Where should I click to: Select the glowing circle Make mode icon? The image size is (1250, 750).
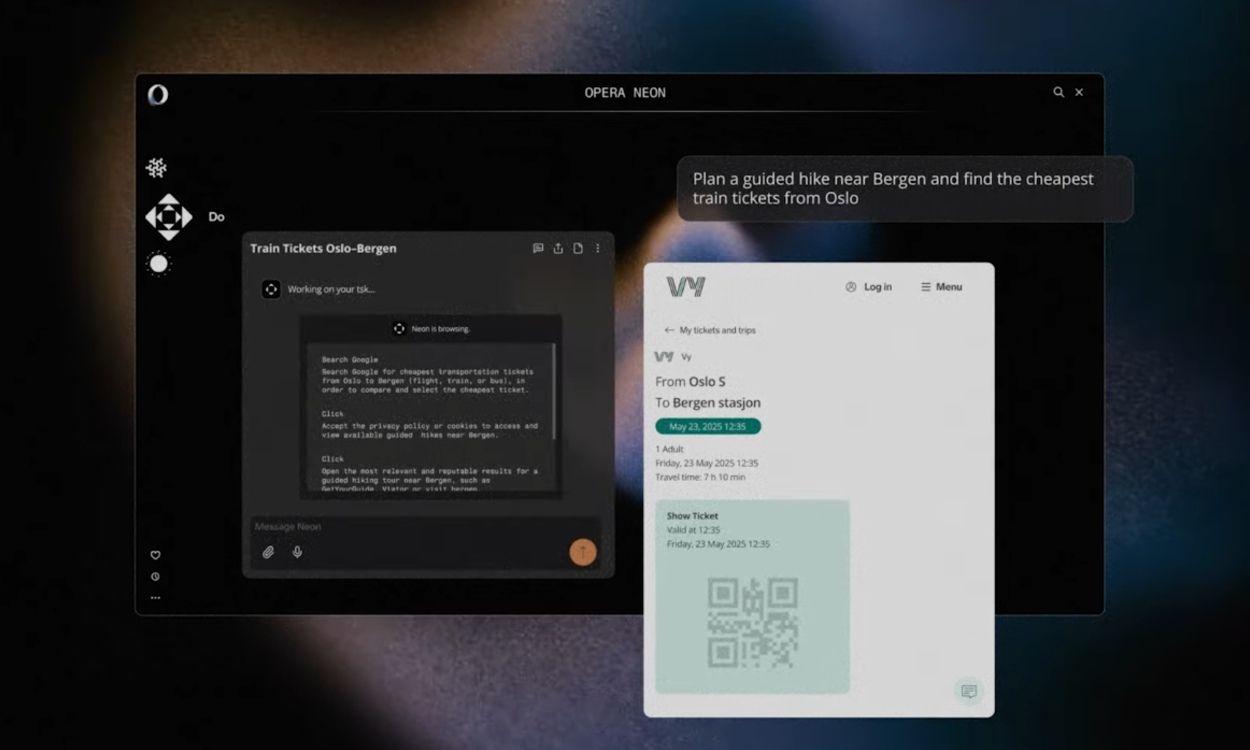pos(158,264)
